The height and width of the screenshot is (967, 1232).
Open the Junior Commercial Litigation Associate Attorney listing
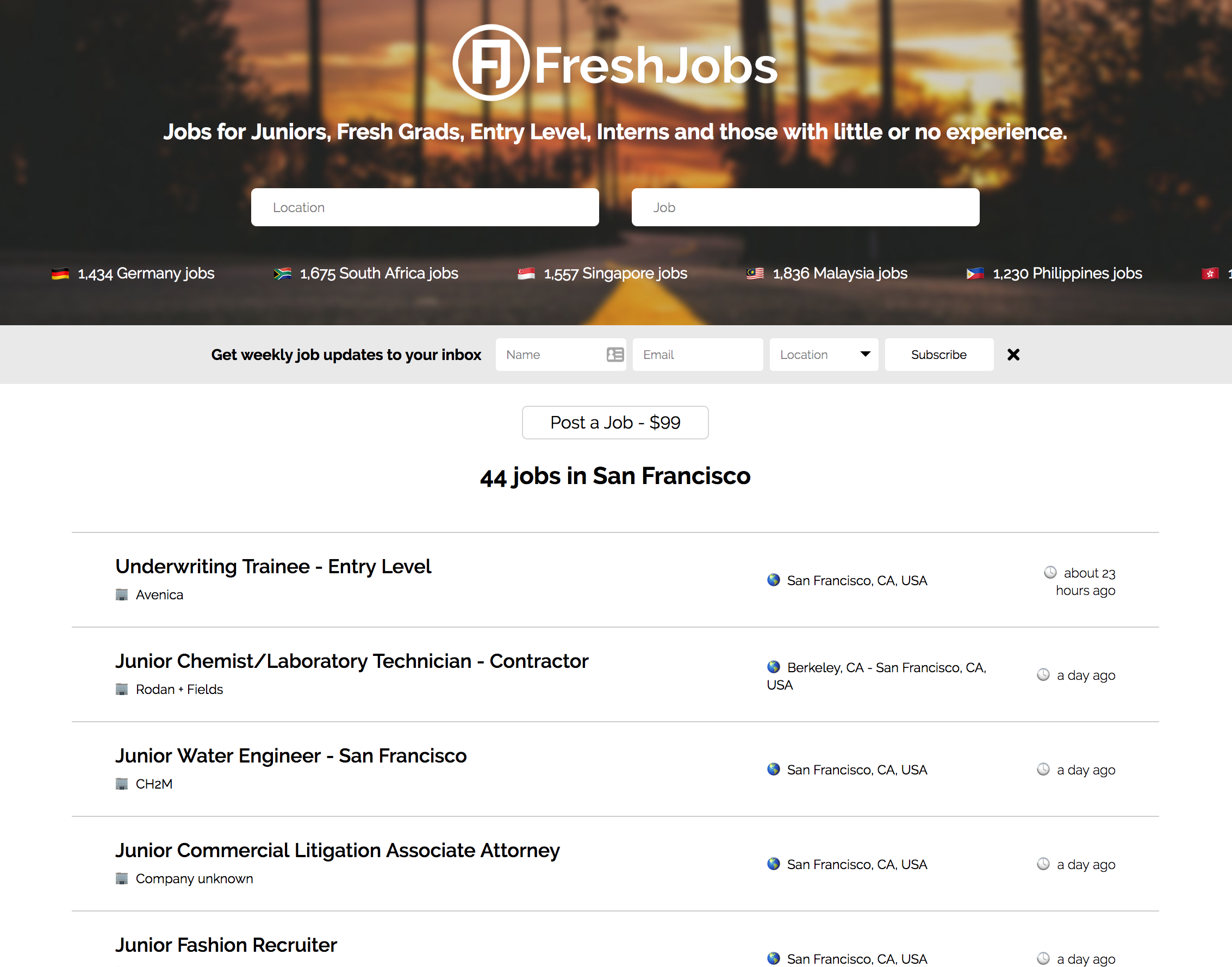point(337,850)
